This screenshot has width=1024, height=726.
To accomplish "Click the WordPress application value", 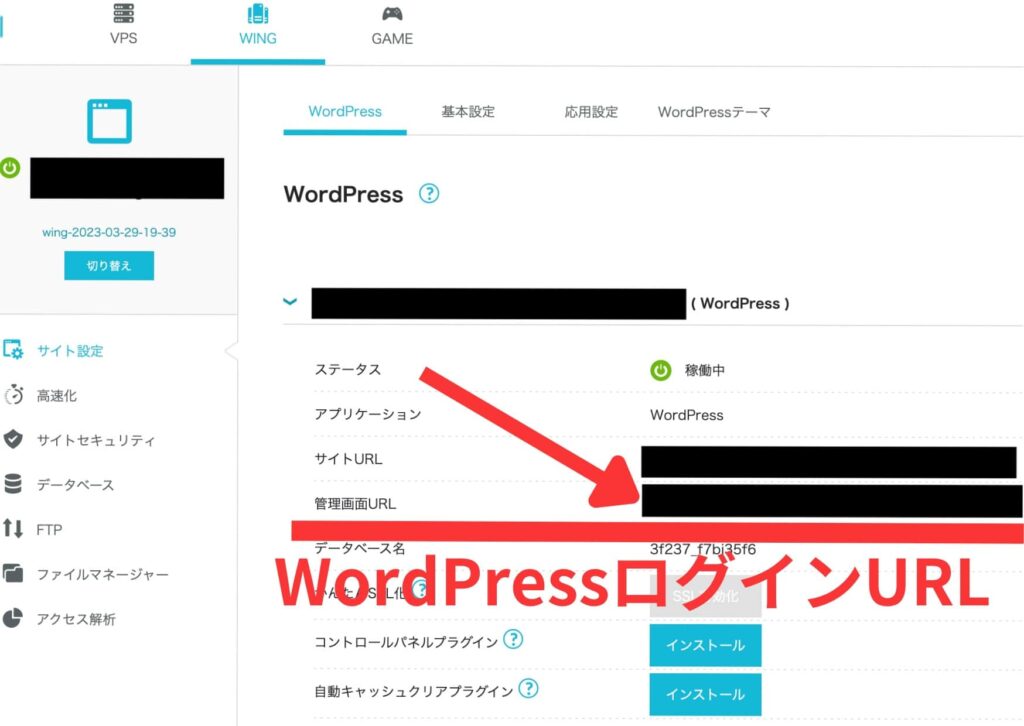I will pos(686,415).
